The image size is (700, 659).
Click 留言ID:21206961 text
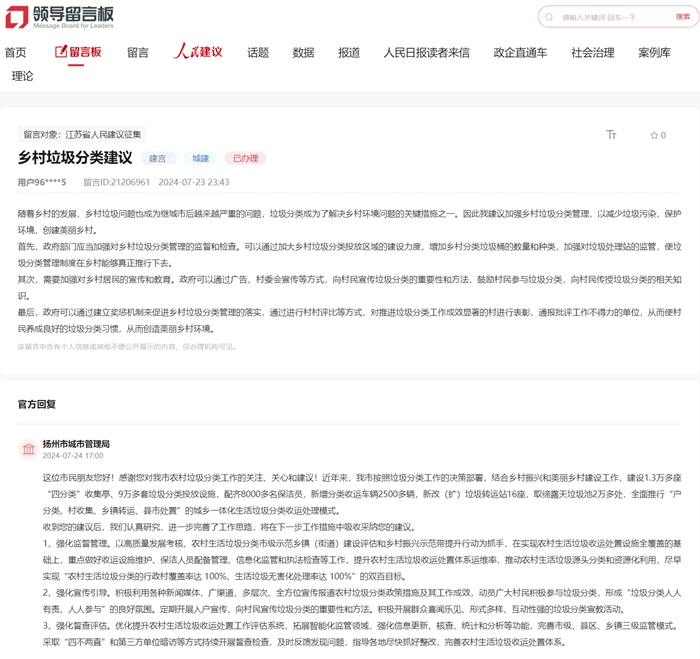[x=117, y=182]
